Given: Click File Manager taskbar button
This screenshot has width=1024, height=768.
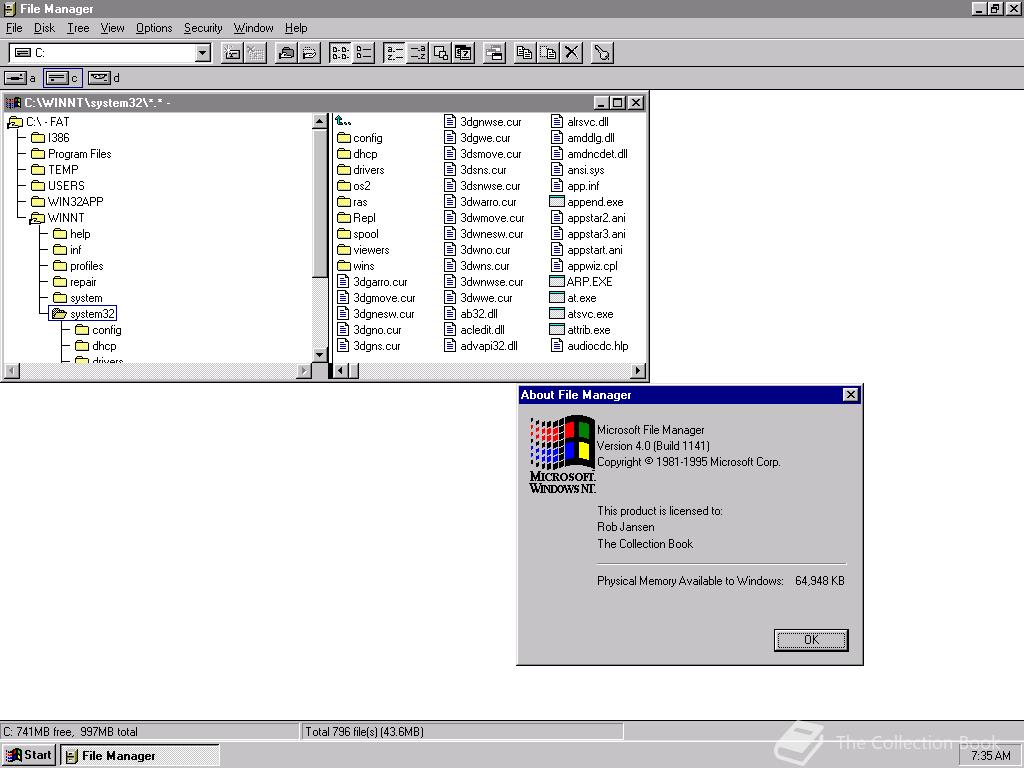Looking at the screenshot, I should point(140,756).
